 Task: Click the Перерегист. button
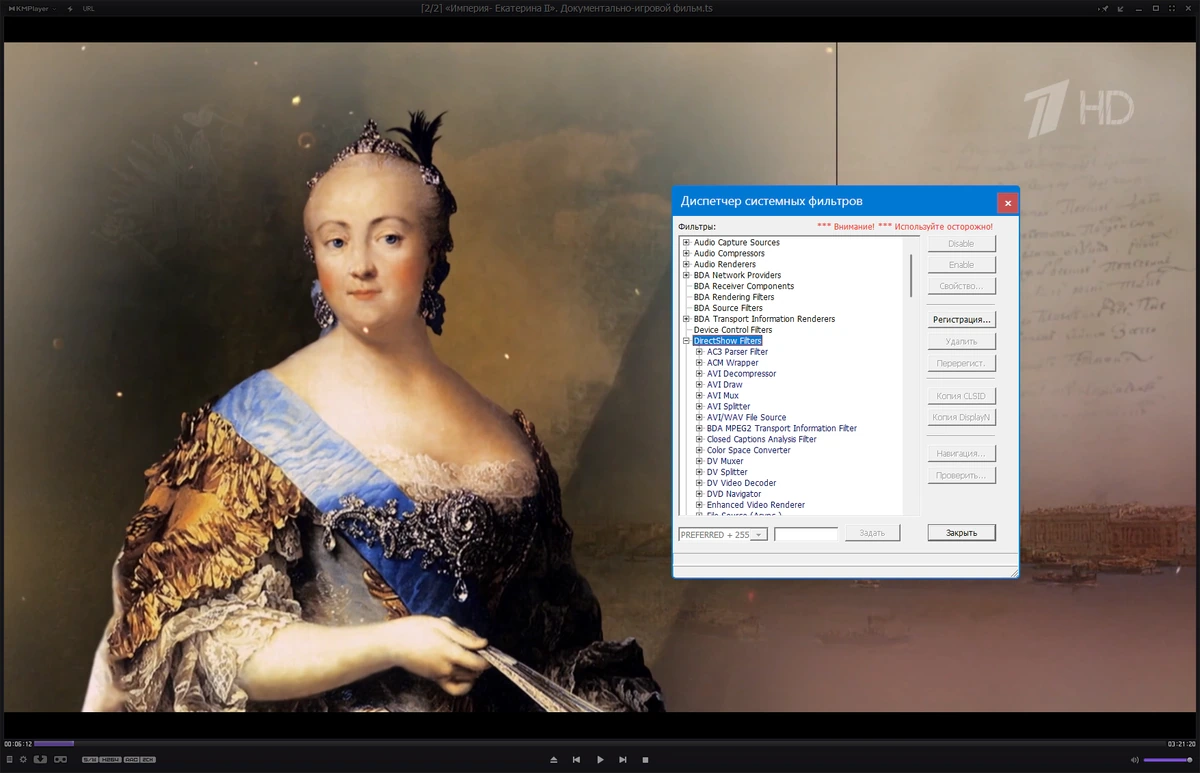[961, 363]
